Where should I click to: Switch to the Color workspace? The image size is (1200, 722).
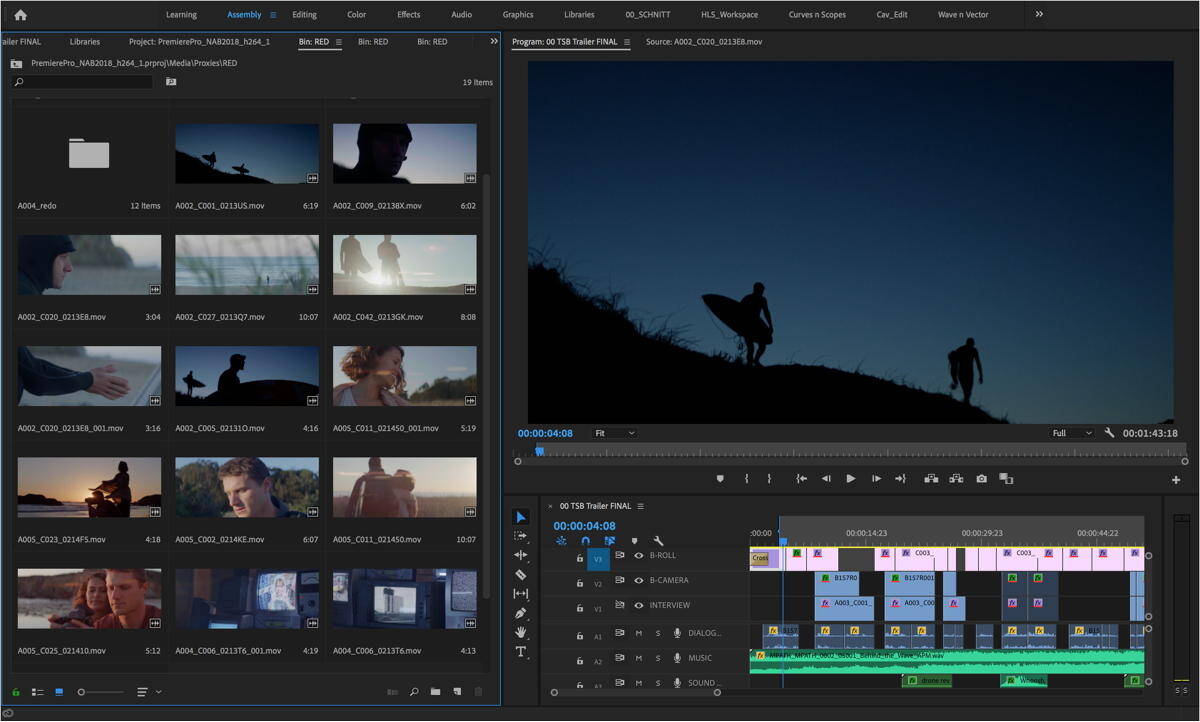(356, 15)
